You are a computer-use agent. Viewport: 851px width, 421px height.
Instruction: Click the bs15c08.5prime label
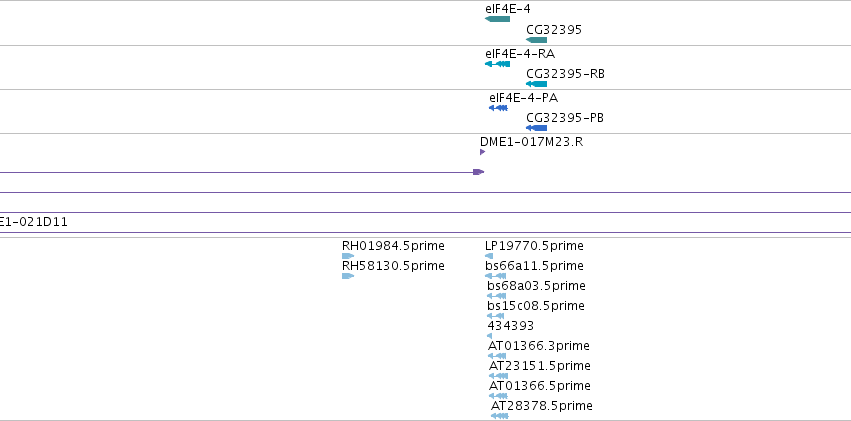point(536,305)
